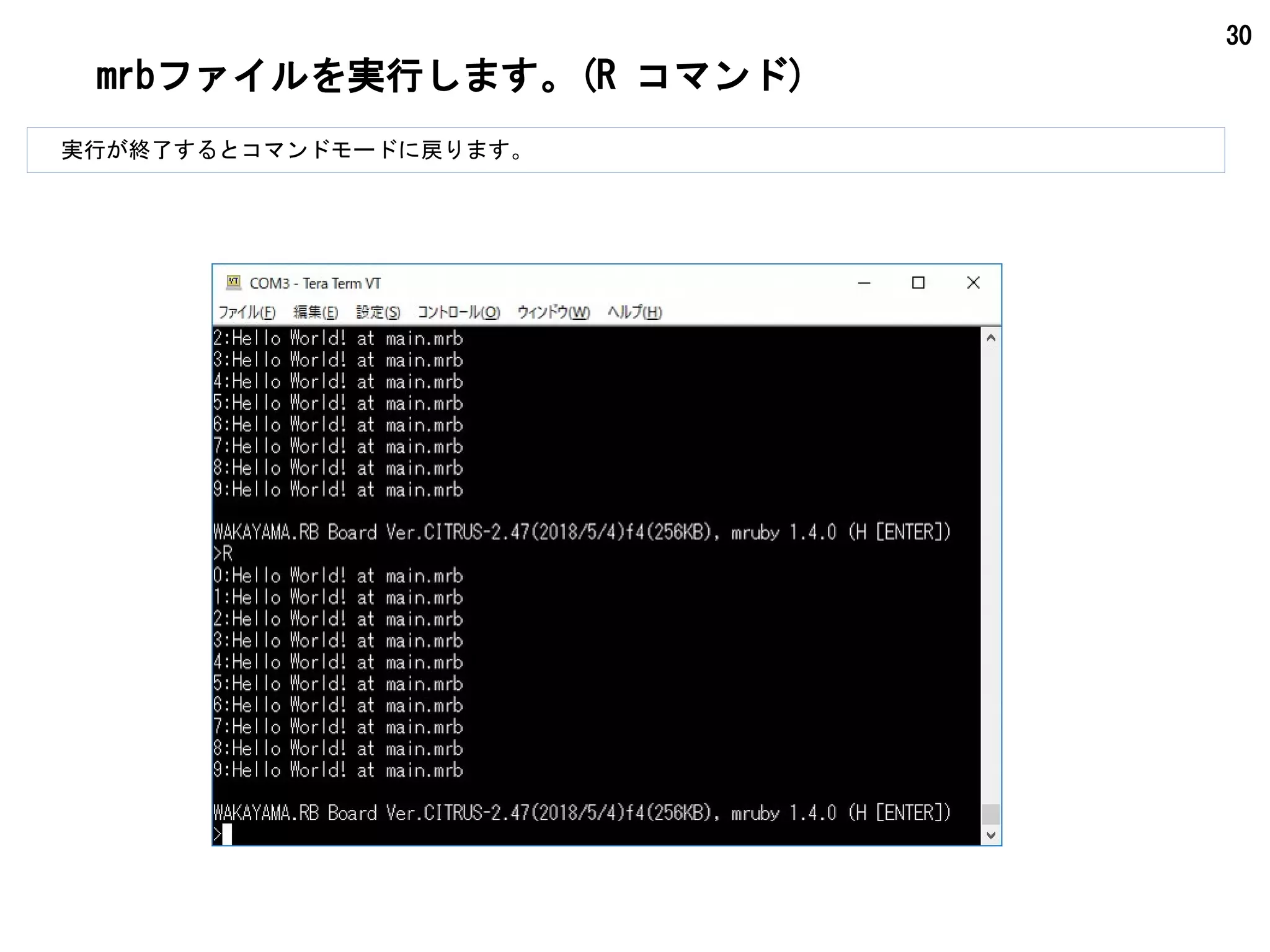This screenshot has width=1270, height=952.
Task: Open the ウィンドウ(W) menu
Action: coord(554,312)
